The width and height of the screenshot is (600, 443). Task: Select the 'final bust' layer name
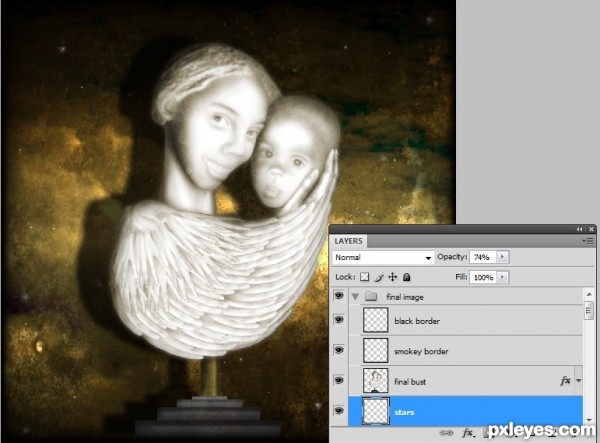tap(410, 381)
